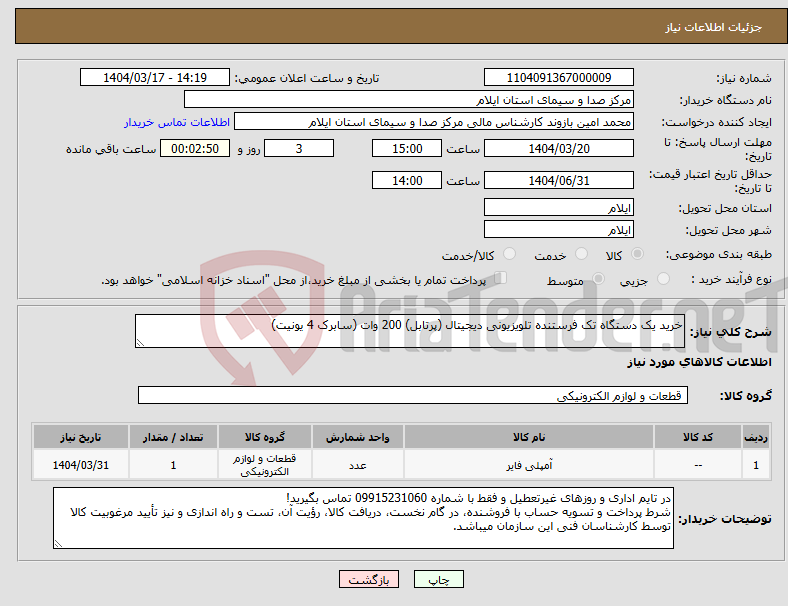Viewport: 788px width, 606px height.
Task: Select the جزیی purchase type radio
Action: [x=663, y=278]
